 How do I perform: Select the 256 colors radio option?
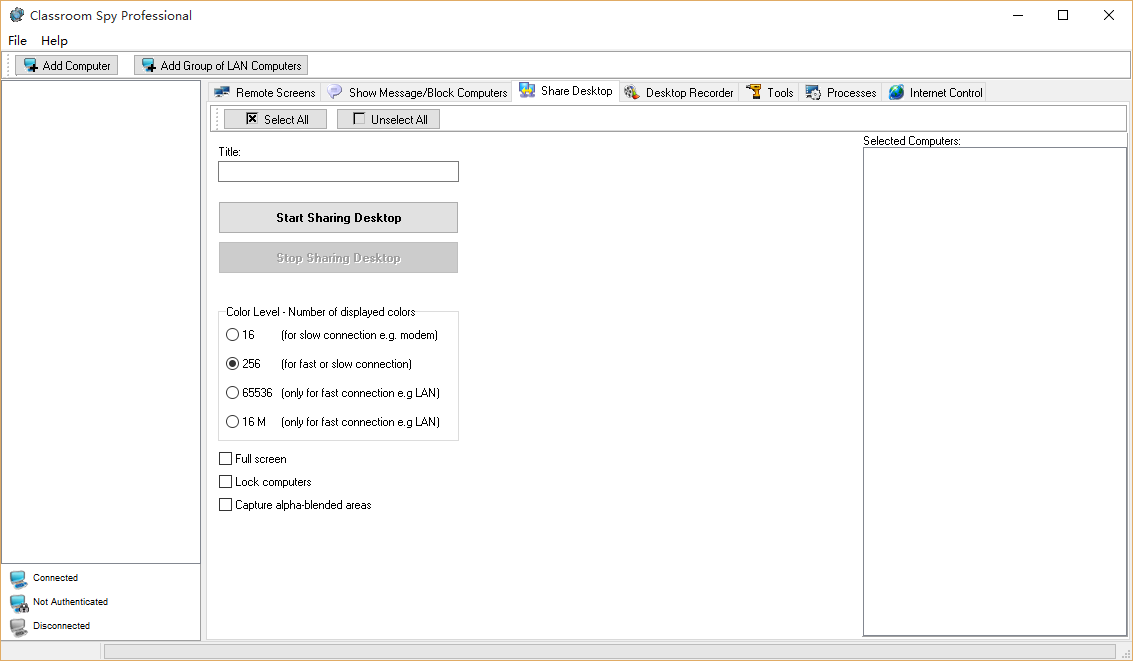point(232,363)
